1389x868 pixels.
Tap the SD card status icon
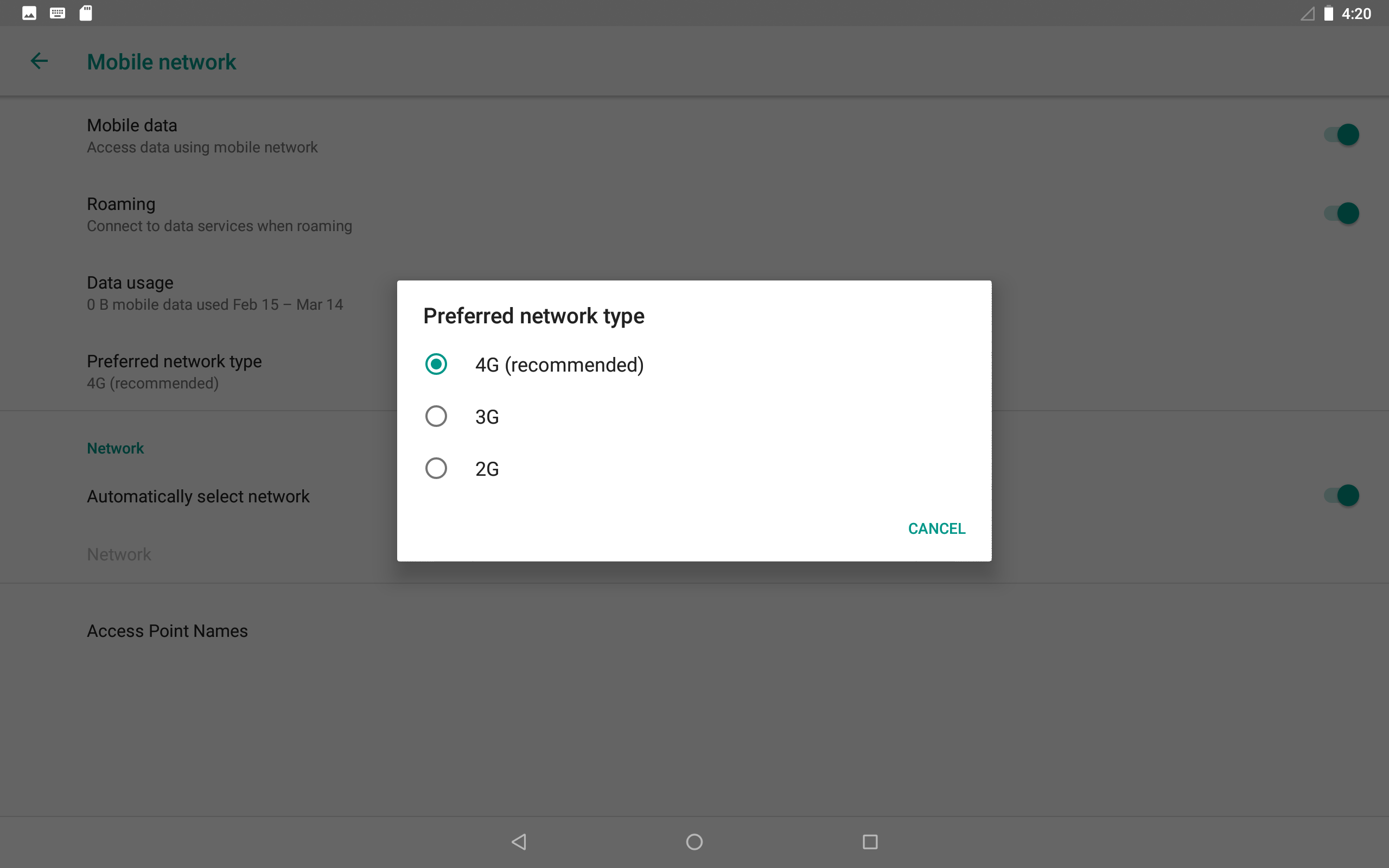coord(86,13)
